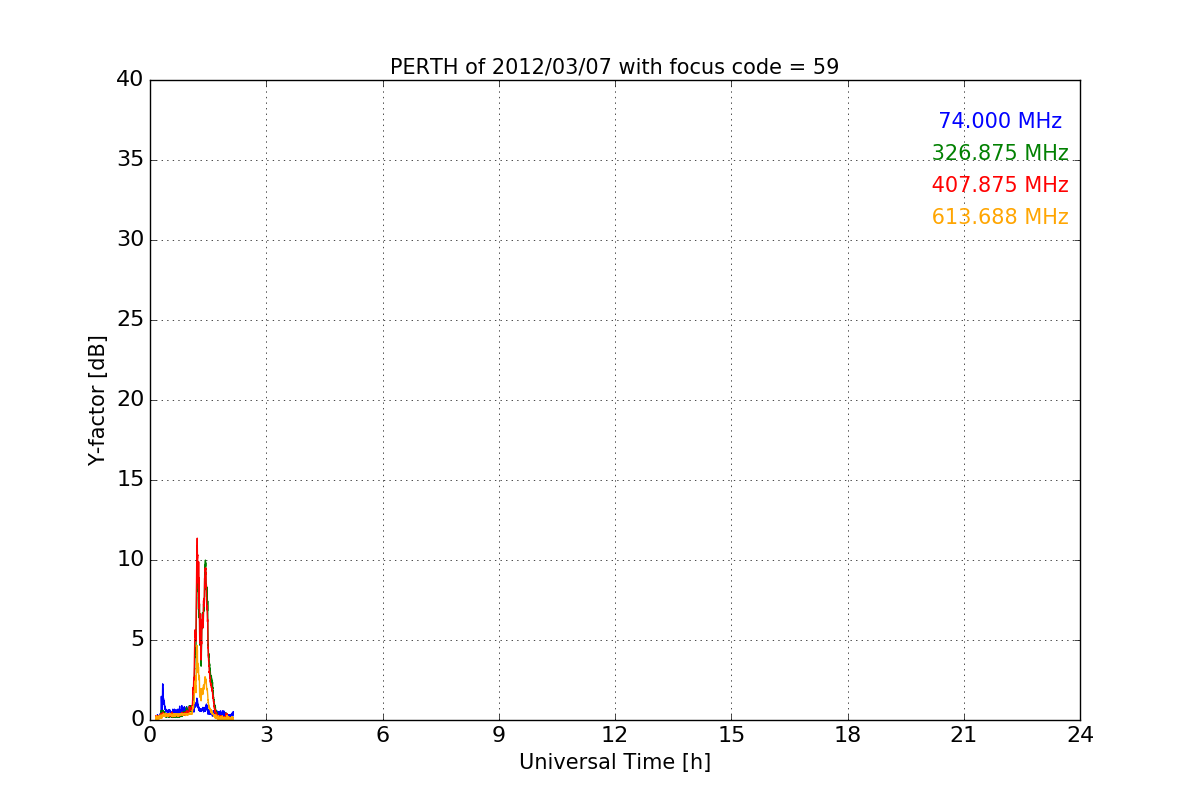Click the x-axis tick label 21
Image resolution: width=1200 pixels, height=800 pixels.
964,735
